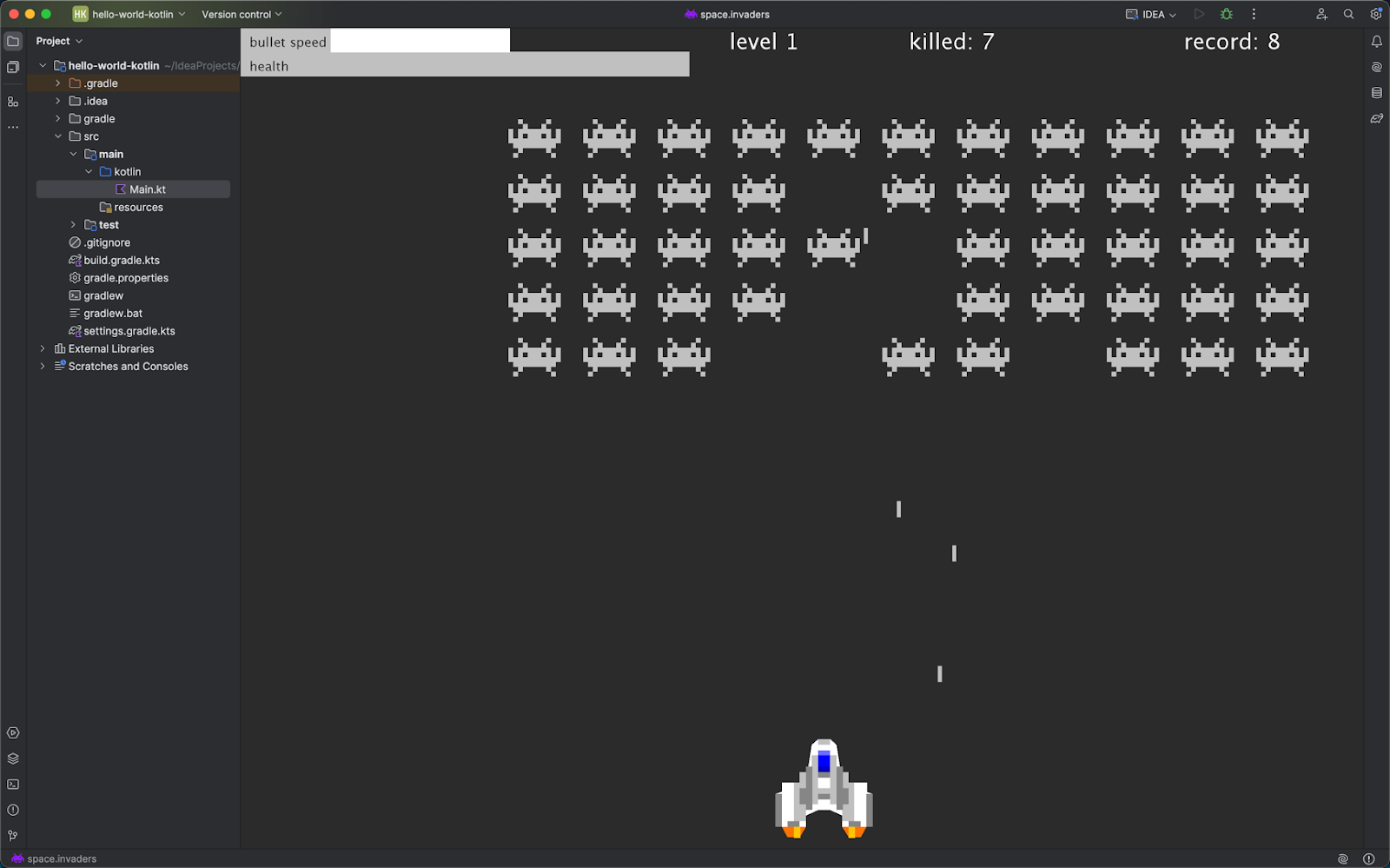Click the killed: 7 counter
Viewport: 1390px width, 868px height.
(x=951, y=42)
